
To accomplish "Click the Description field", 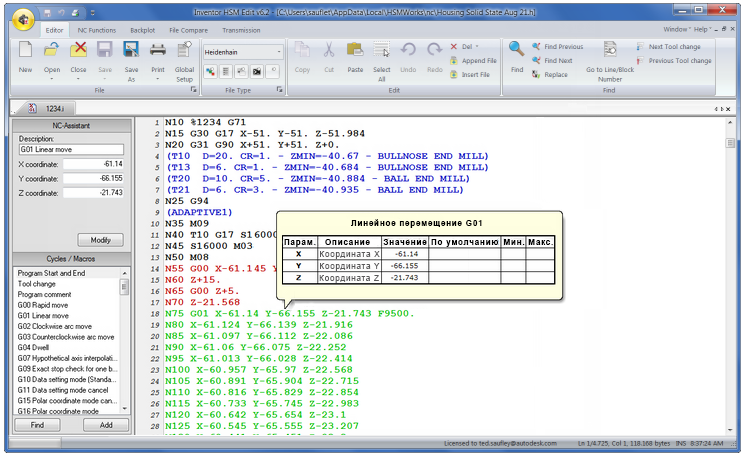I will pyautogui.click(x=71, y=149).
